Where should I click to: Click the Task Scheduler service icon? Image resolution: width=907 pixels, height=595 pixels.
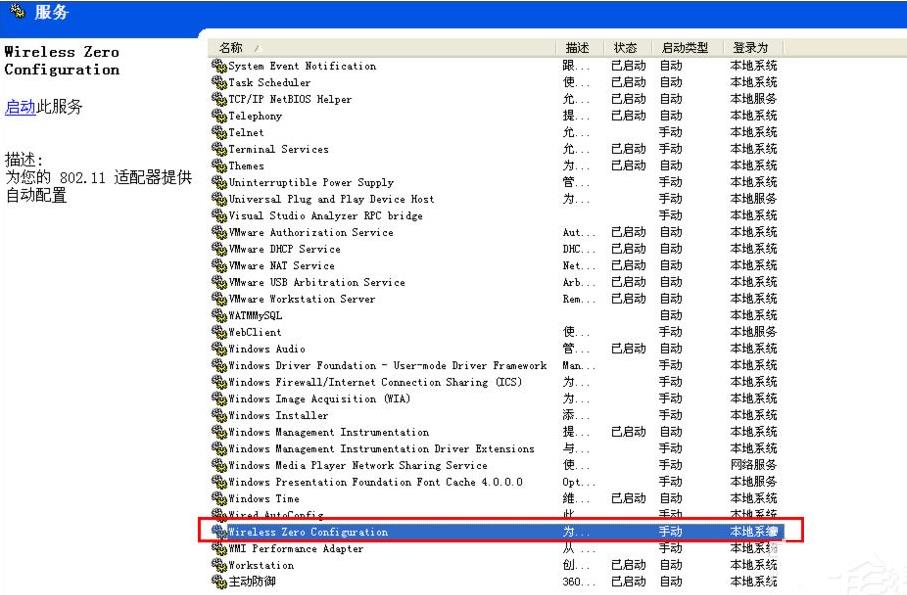[220, 83]
